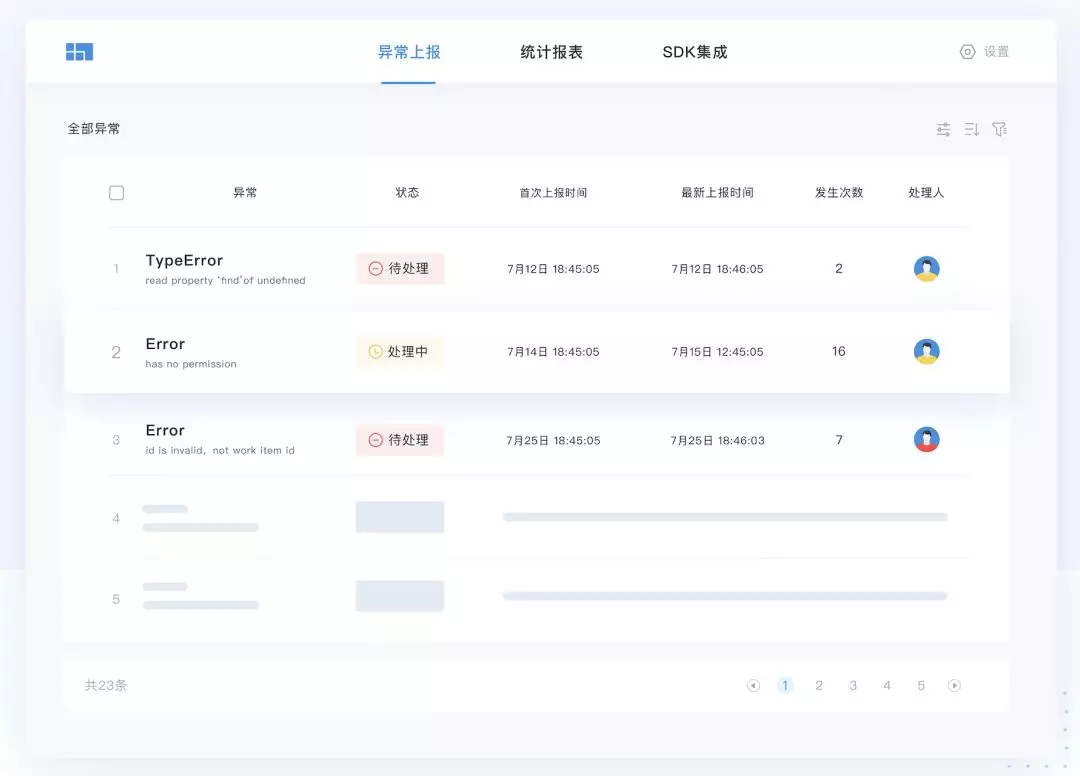Viewport: 1080px width, 776px height.
Task: Open Error titled has no permission
Action: [165, 344]
